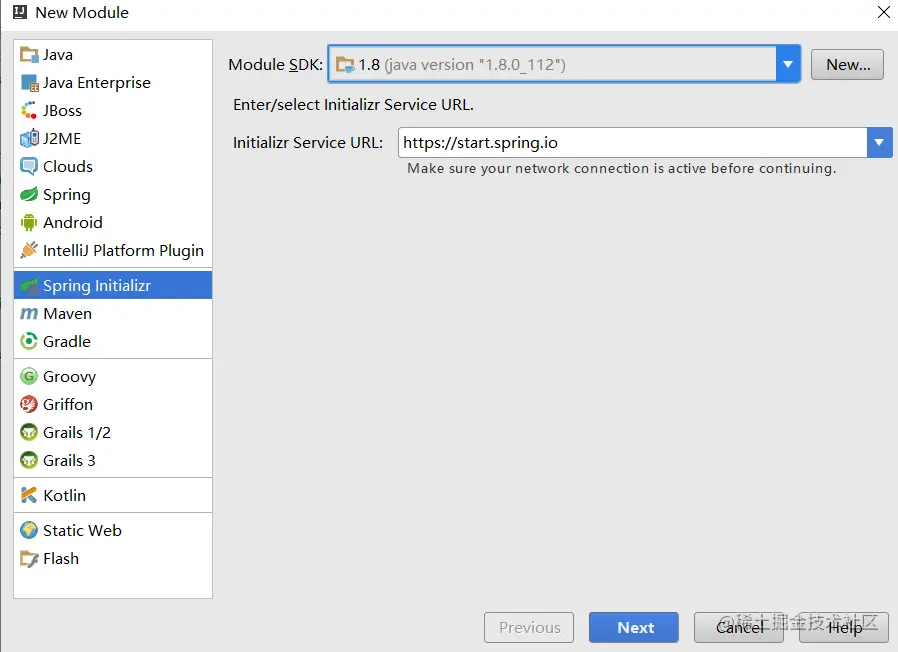Expand Initializr Service URL dropdown arrow
This screenshot has height=652, width=898.
[879, 142]
